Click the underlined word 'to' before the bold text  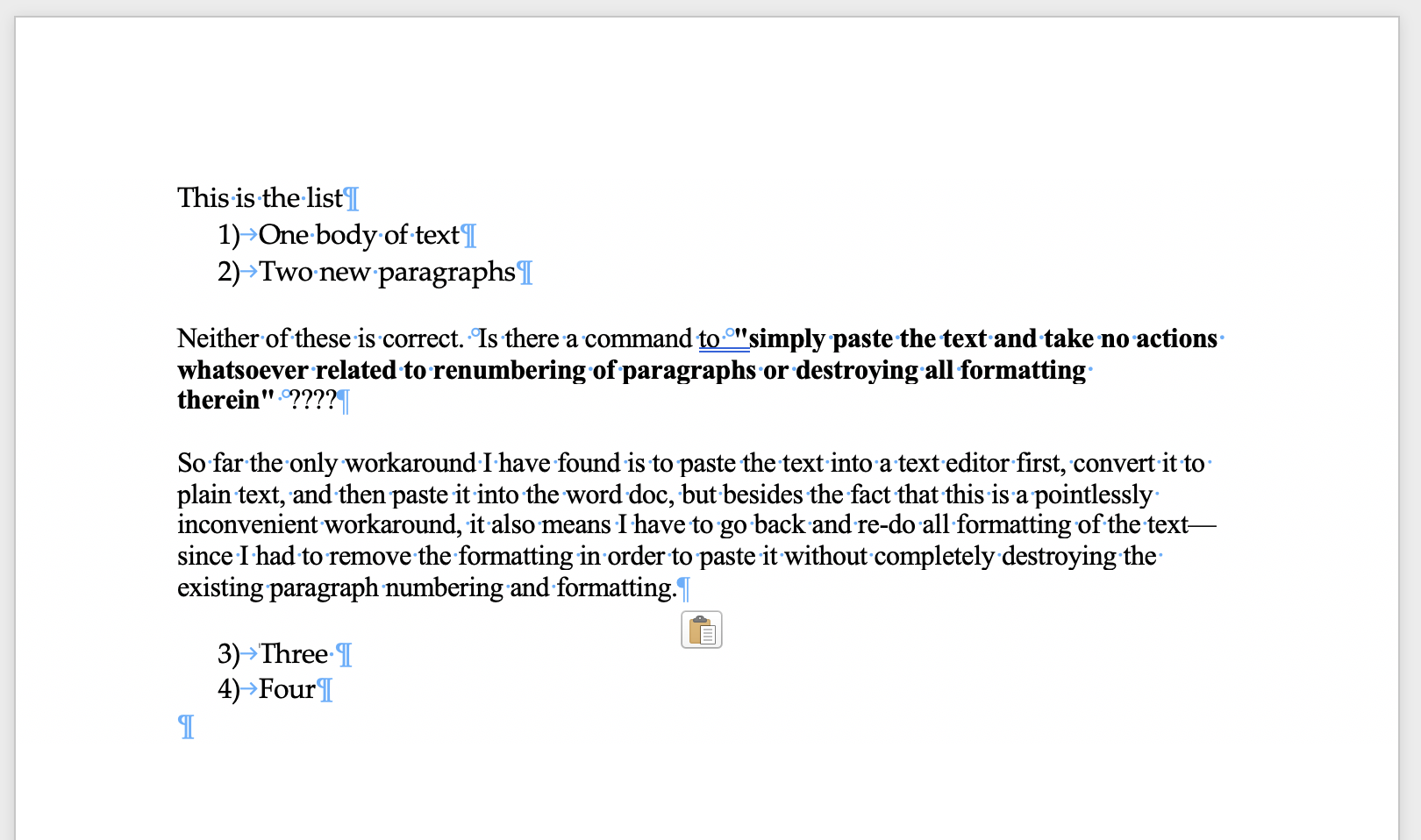[709, 338]
